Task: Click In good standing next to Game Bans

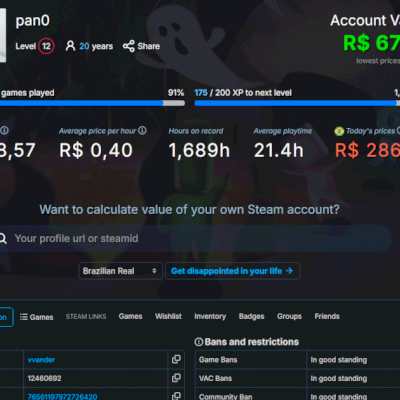Action: click(x=339, y=360)
